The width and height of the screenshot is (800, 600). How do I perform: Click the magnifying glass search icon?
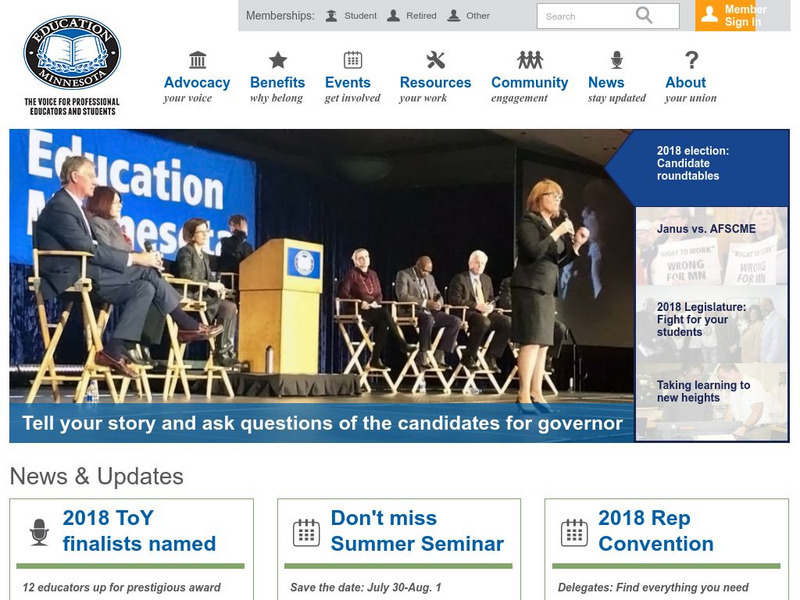click(643, 17)
